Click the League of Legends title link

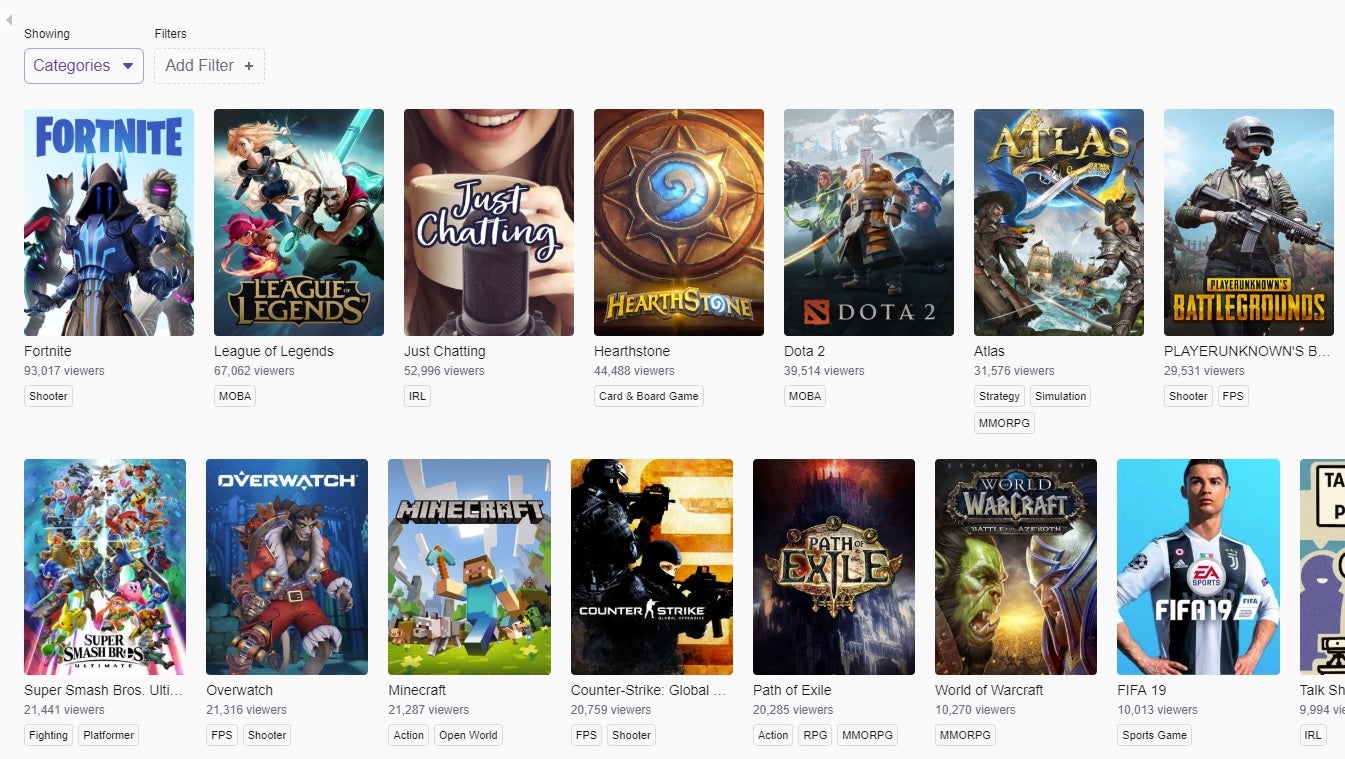click(274, 351)
